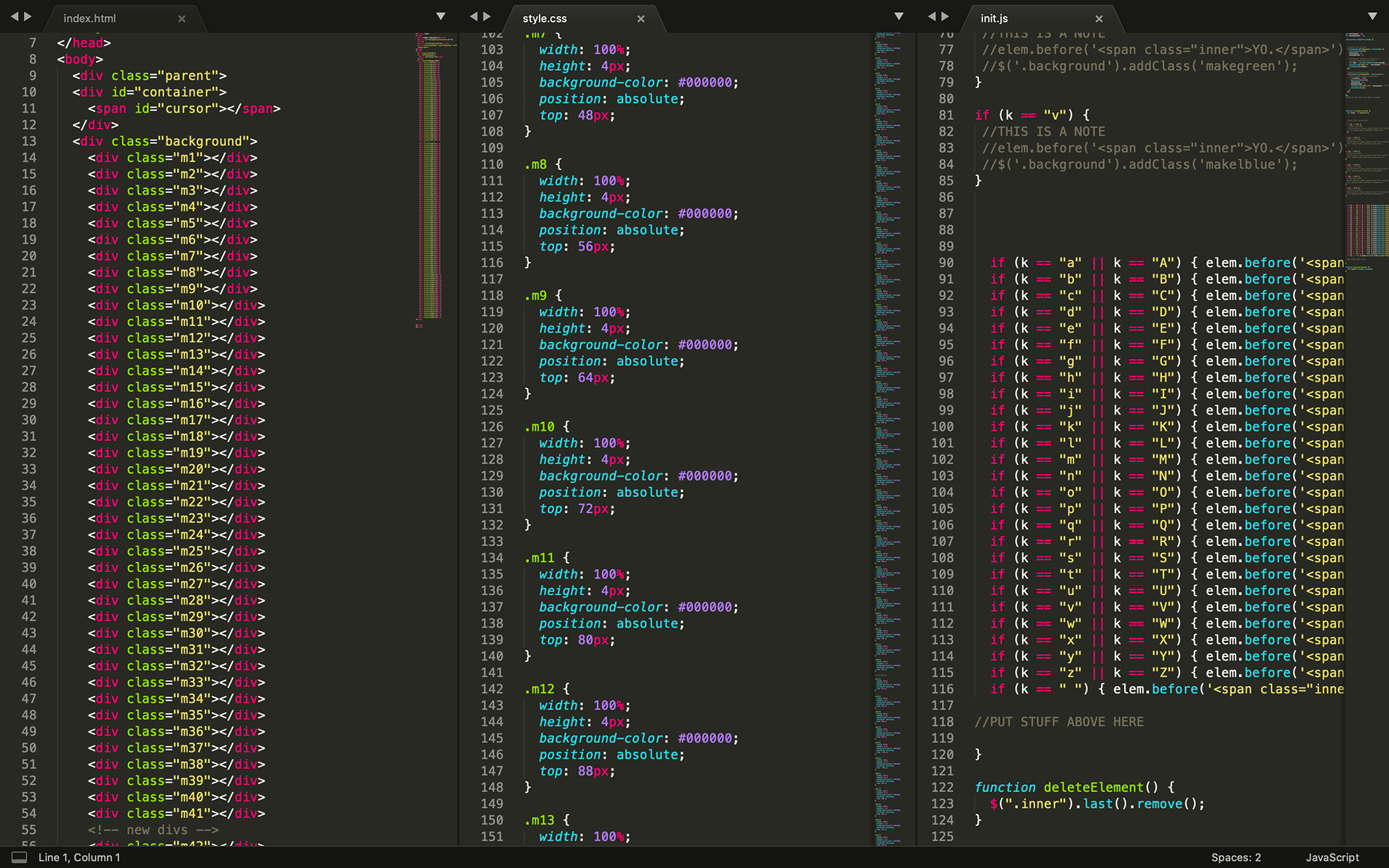
Task: Click the div class="m1" line
Action: (172, 158)
